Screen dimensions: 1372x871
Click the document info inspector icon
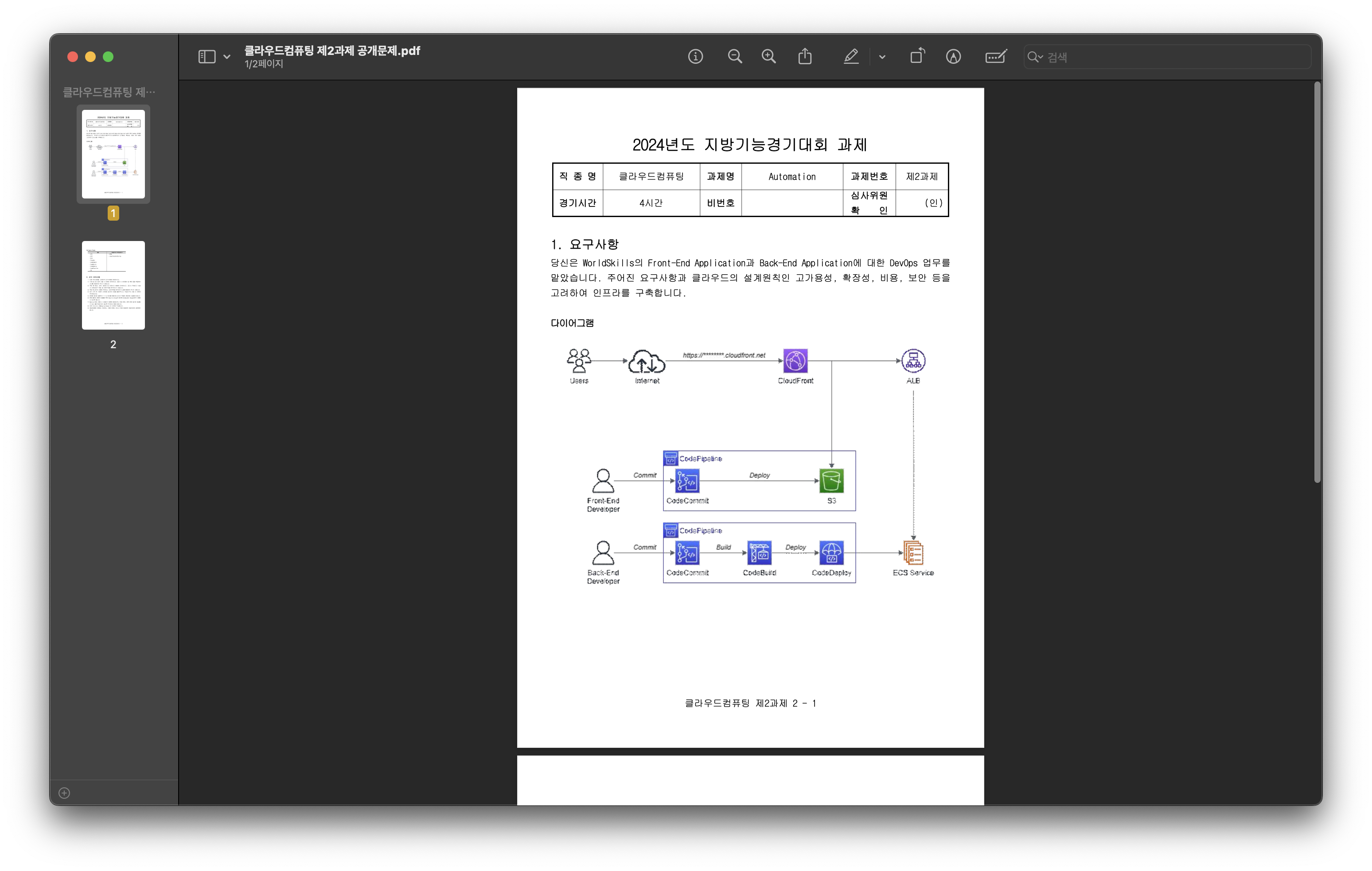695,56
